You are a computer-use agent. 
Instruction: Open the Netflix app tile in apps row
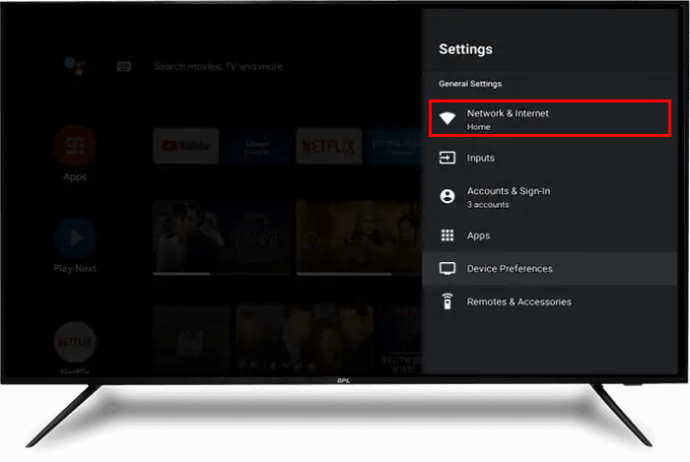328,146
